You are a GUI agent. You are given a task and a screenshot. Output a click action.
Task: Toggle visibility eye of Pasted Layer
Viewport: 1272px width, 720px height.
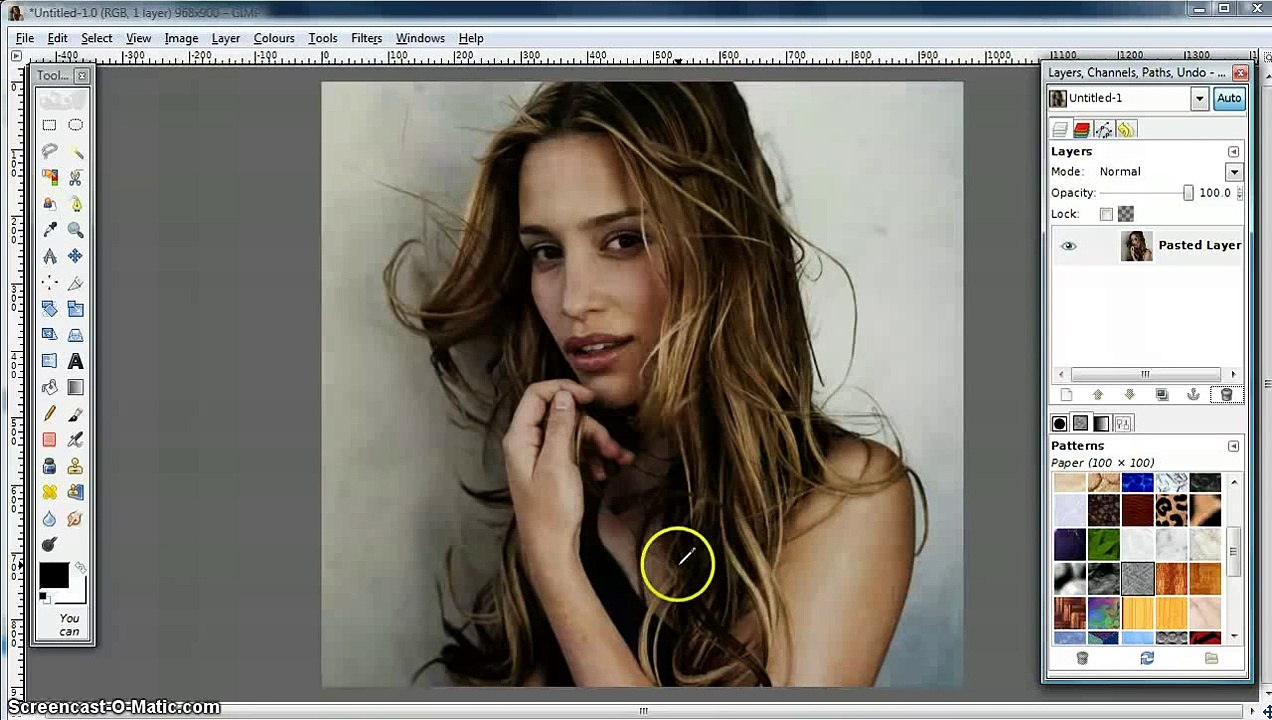tap(1069, 246)
